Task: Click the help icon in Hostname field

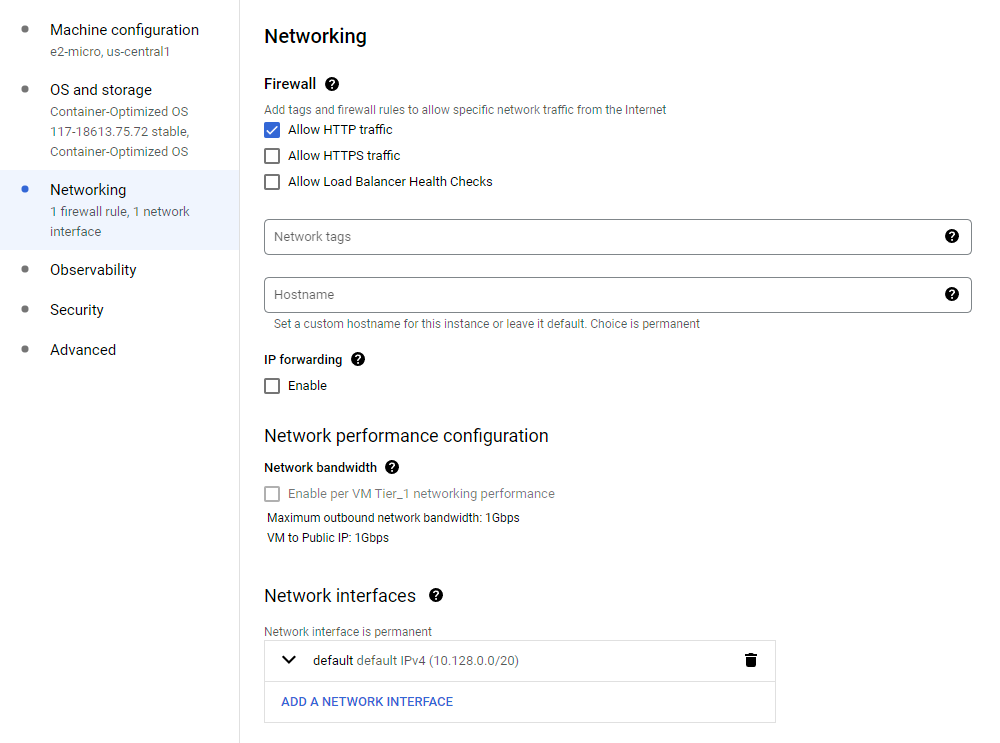Action: 951,295
